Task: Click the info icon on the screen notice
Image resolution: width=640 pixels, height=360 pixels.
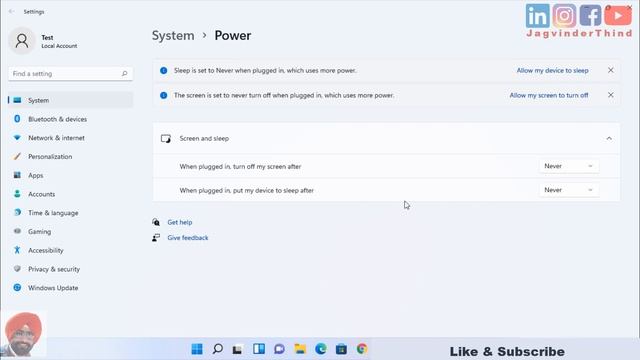Action: (164, 95)
